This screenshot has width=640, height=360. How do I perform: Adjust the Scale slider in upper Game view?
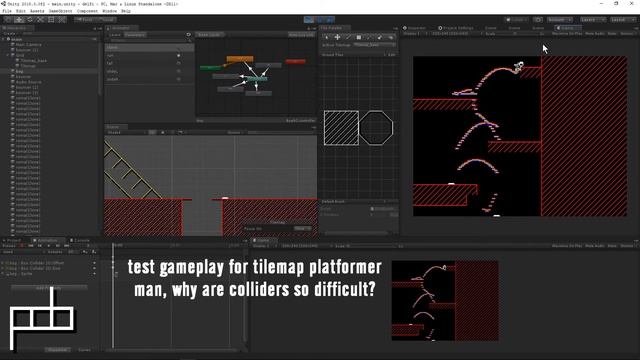(516, 34)
